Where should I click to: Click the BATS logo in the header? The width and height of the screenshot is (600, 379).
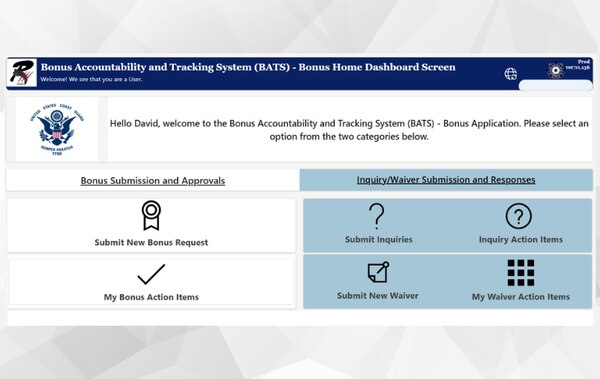click(x=22, y=73)
